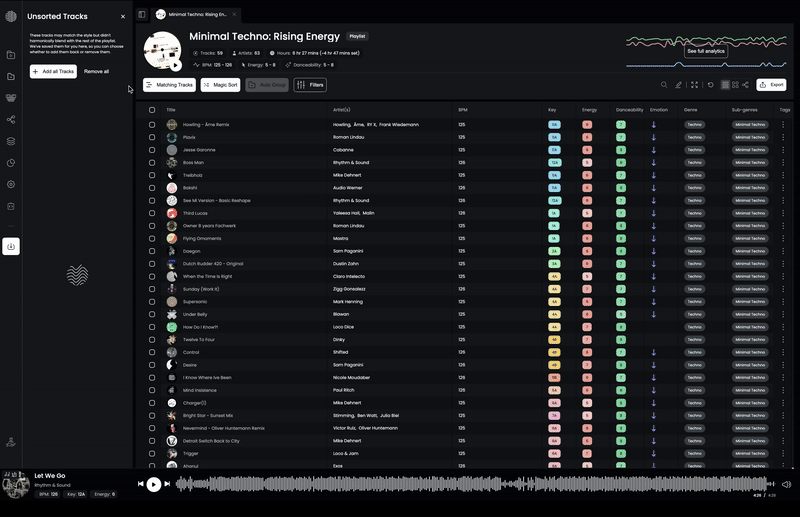The height and width of the screenshot is (517, 800).
Task: Open more options for Plavix row
Action: [x=783, y=137]
